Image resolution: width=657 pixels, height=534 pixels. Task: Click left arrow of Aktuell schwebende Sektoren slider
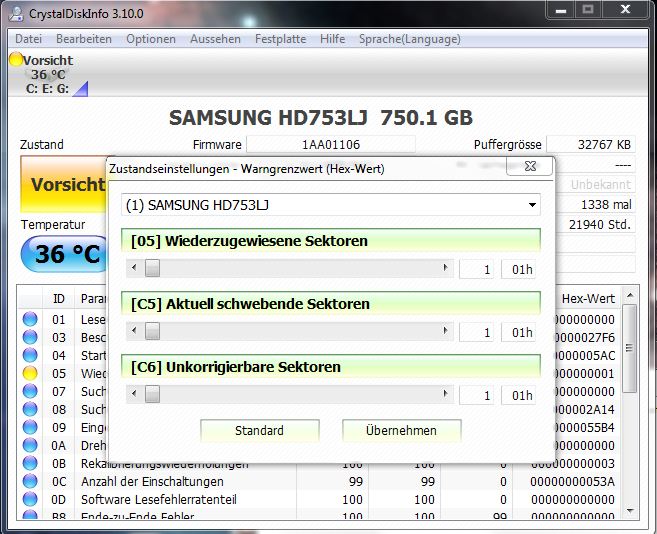(134, 331)
